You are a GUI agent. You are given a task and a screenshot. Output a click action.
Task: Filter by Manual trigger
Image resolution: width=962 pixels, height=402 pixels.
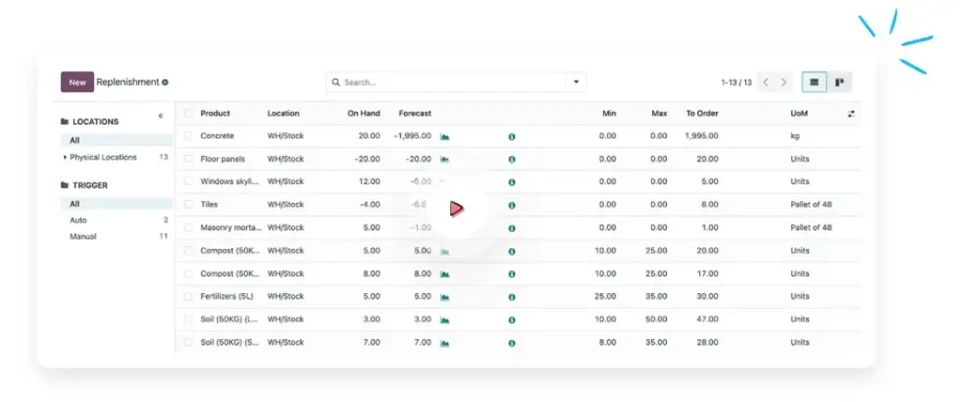click(83, 237)
